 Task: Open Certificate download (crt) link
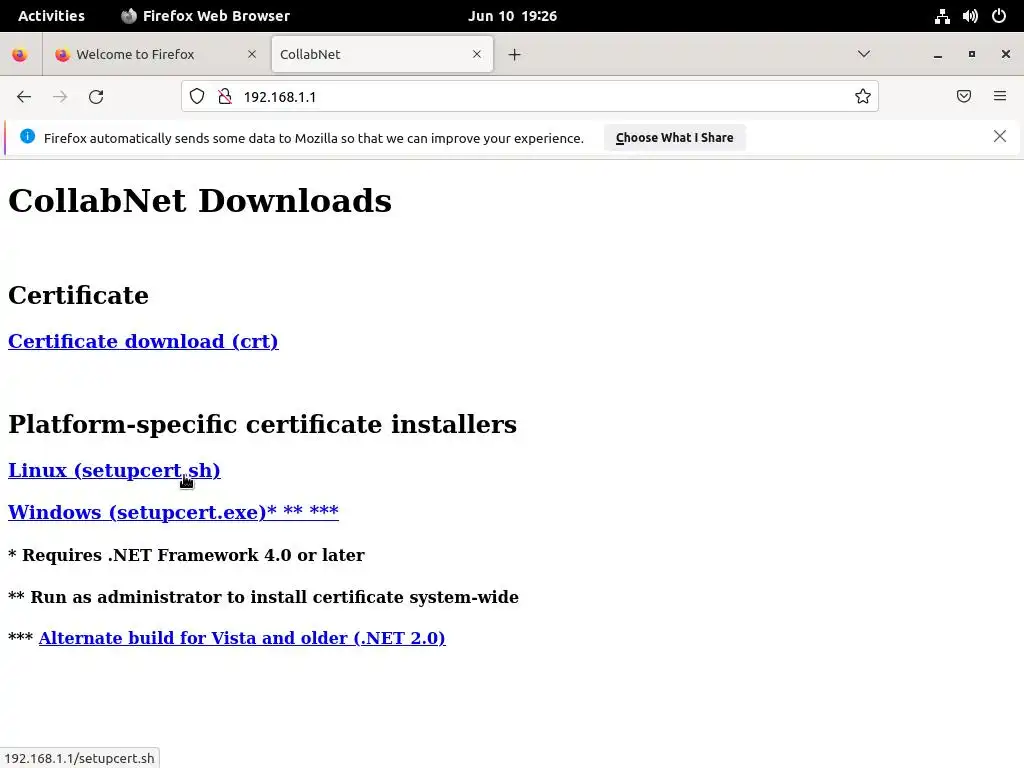point(143,342)
